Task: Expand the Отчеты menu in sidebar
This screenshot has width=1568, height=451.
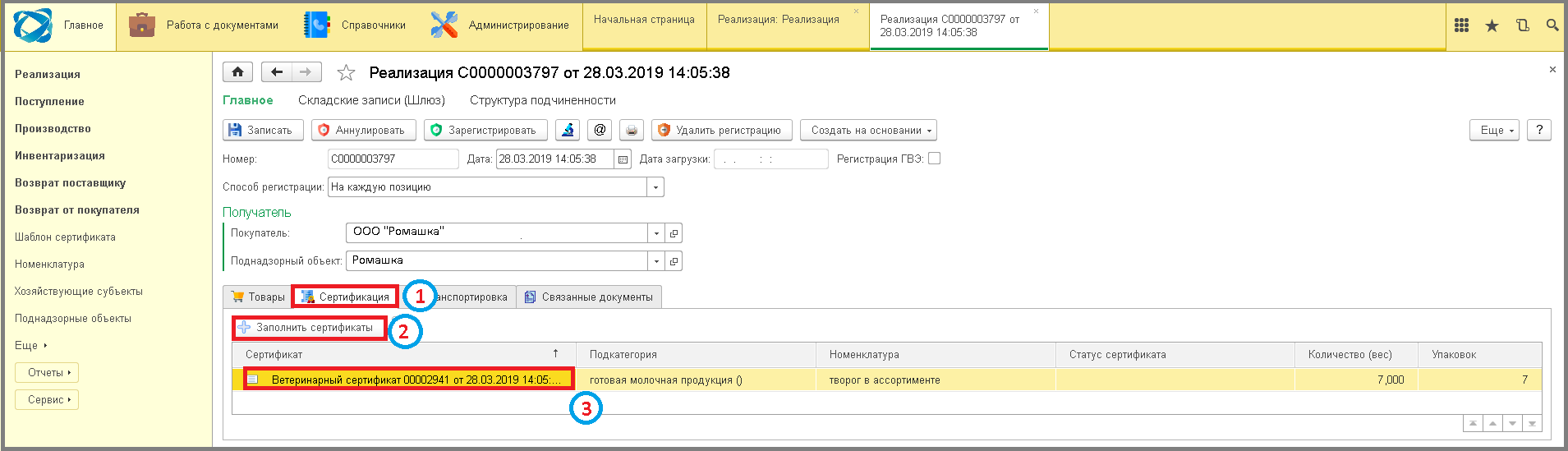Action: [x=47, y=373]
